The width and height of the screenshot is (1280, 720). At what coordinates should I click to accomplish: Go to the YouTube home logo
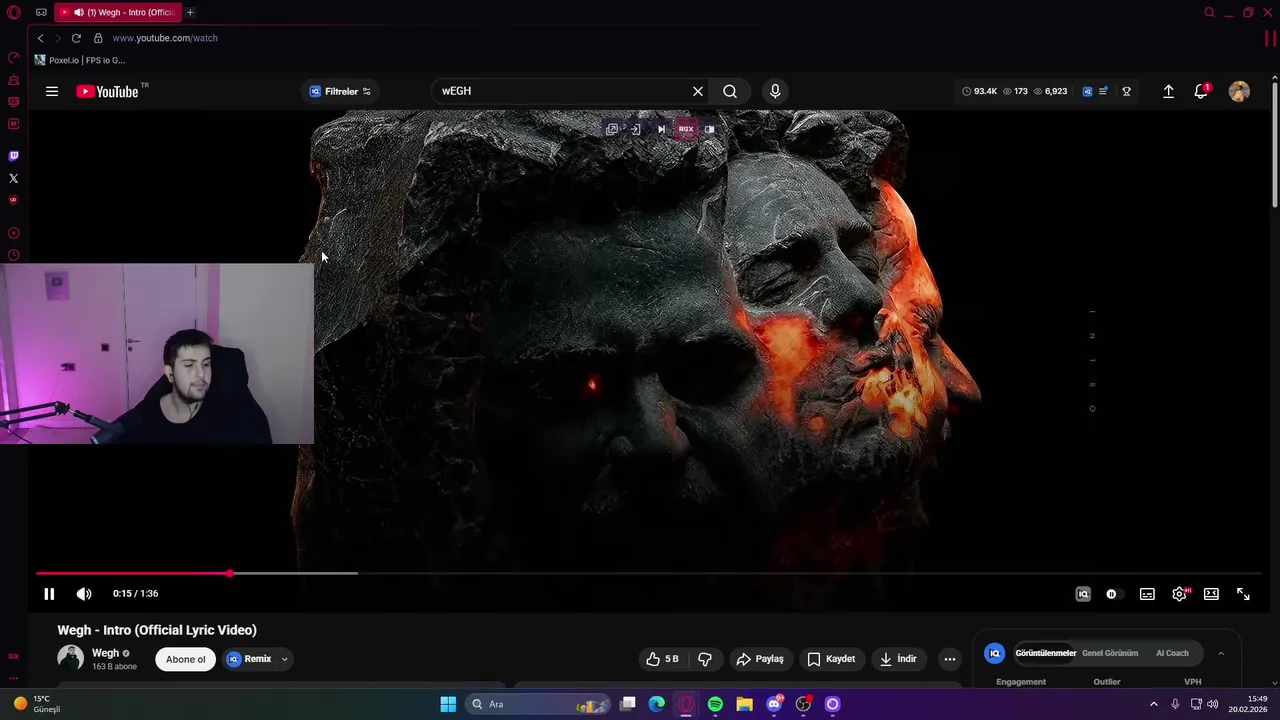pos(107,91)
